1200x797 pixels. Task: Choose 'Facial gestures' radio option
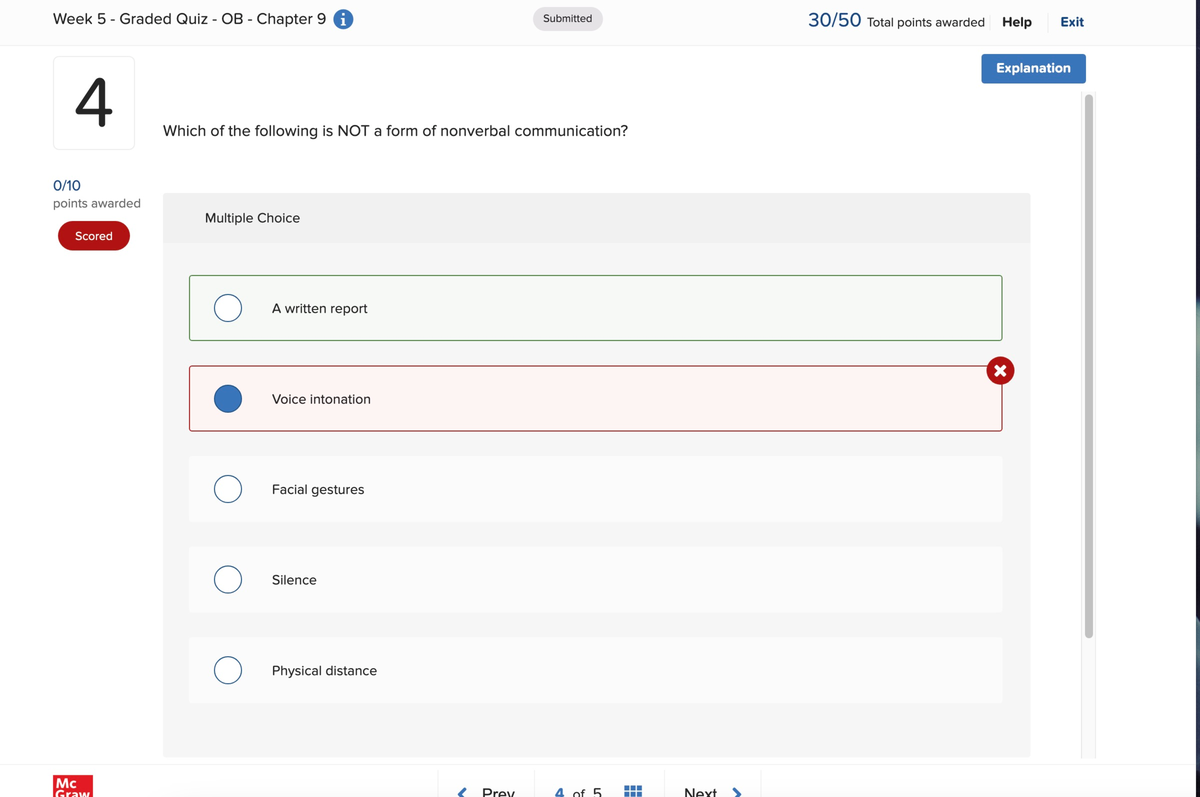[228, 489]
